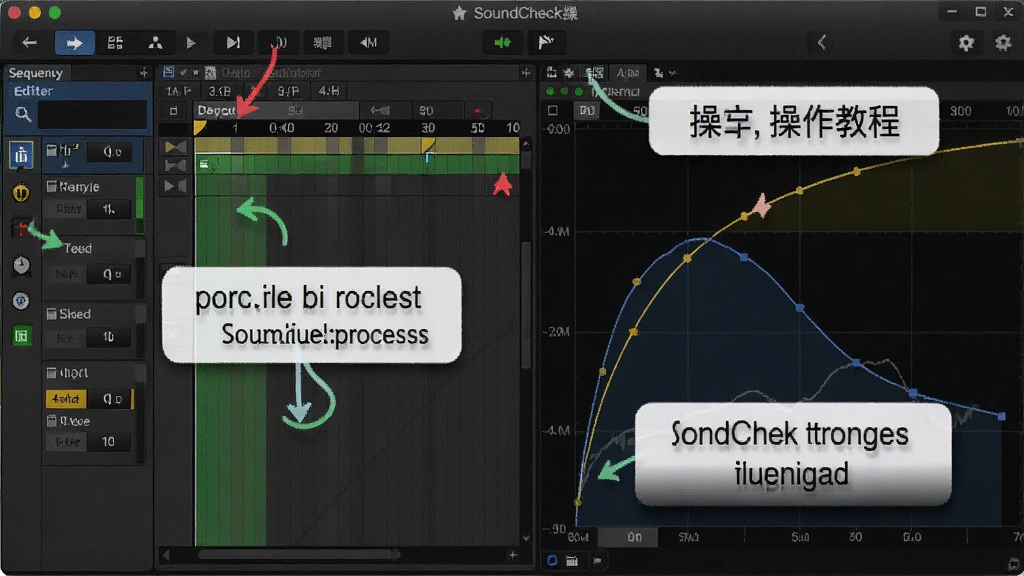Click the B0 button above the graph
The width and height of the screenshot is (1024, 576).
[x=587, y=110]
